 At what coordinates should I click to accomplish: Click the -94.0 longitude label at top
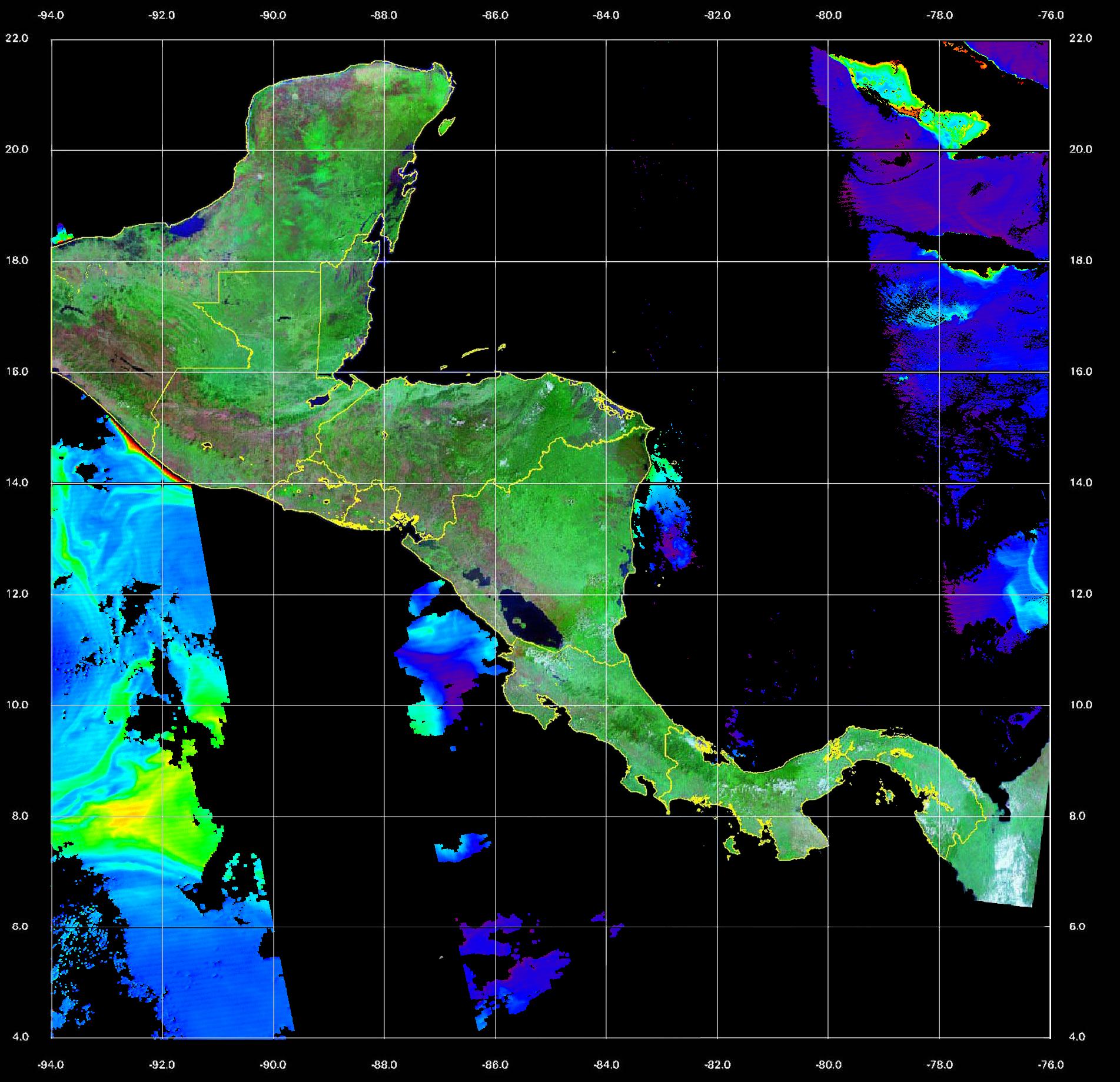tap(51, 15)
